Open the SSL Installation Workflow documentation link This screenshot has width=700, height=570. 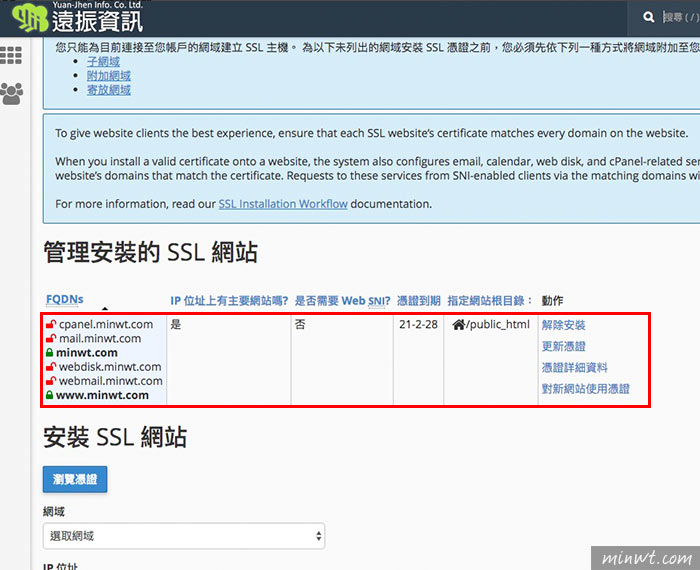coord(283,204)
